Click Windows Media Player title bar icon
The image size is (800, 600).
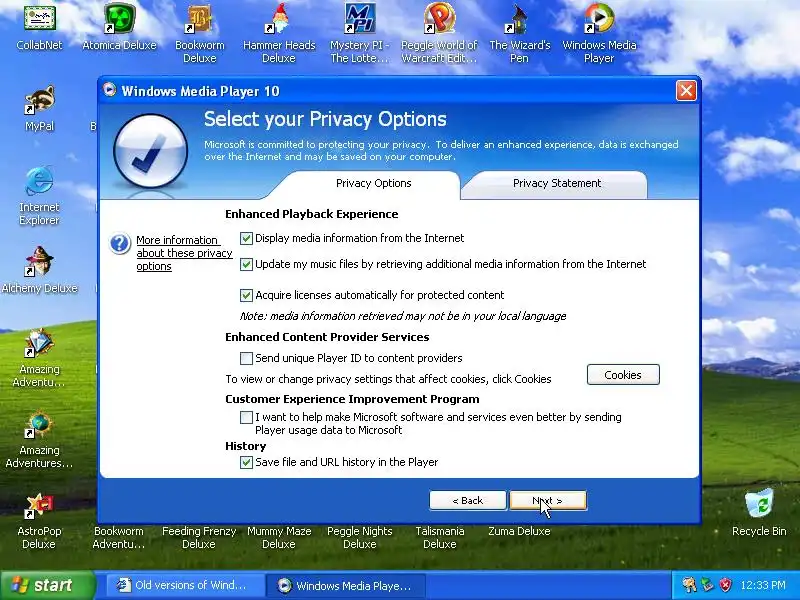pos(109,90)
